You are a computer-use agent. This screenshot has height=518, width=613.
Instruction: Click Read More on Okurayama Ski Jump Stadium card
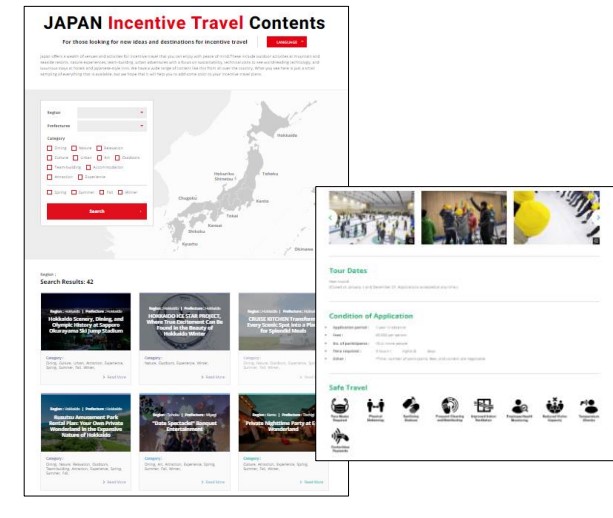point(115,377)
